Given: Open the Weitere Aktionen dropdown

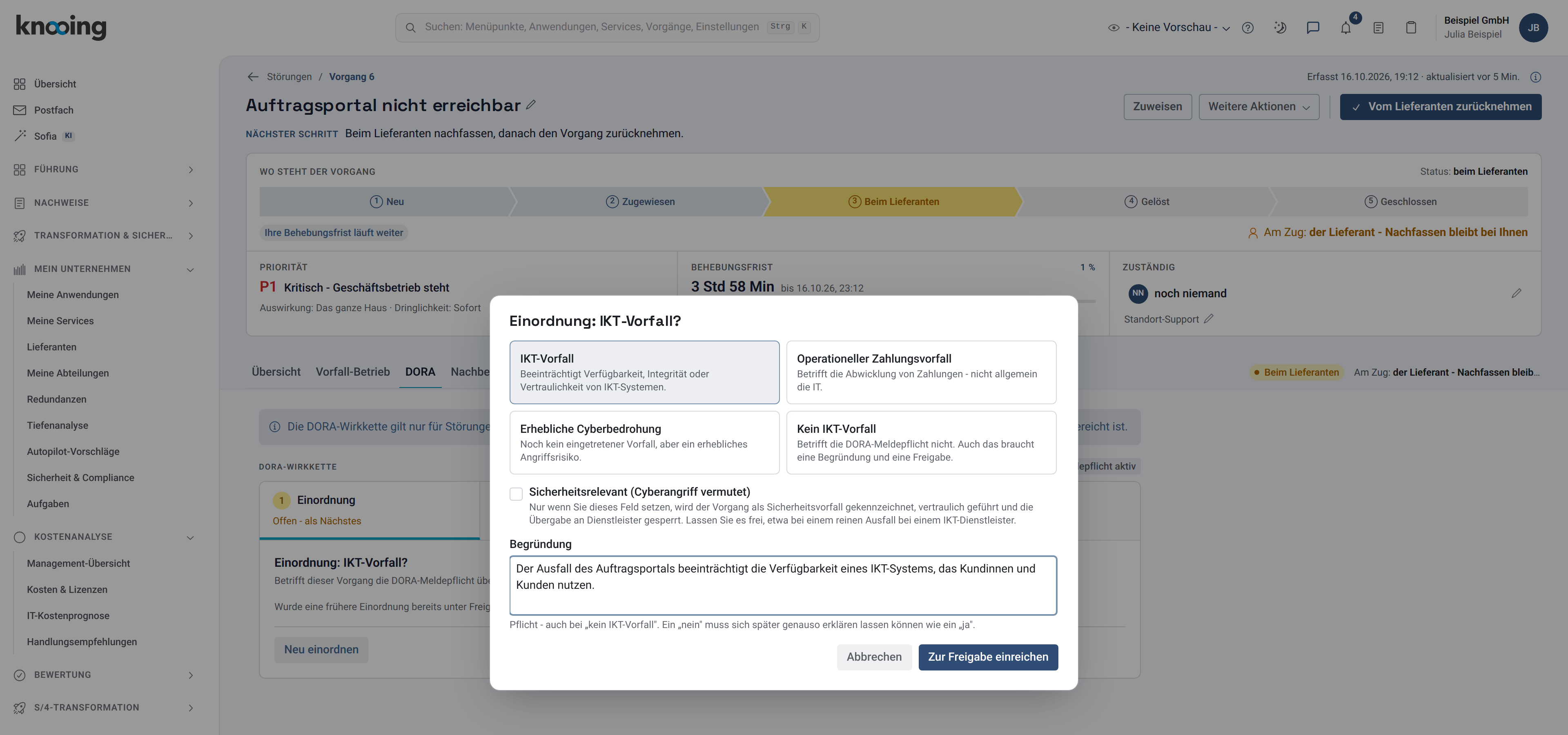Looking at the screenshot, I should [1259, 107].
